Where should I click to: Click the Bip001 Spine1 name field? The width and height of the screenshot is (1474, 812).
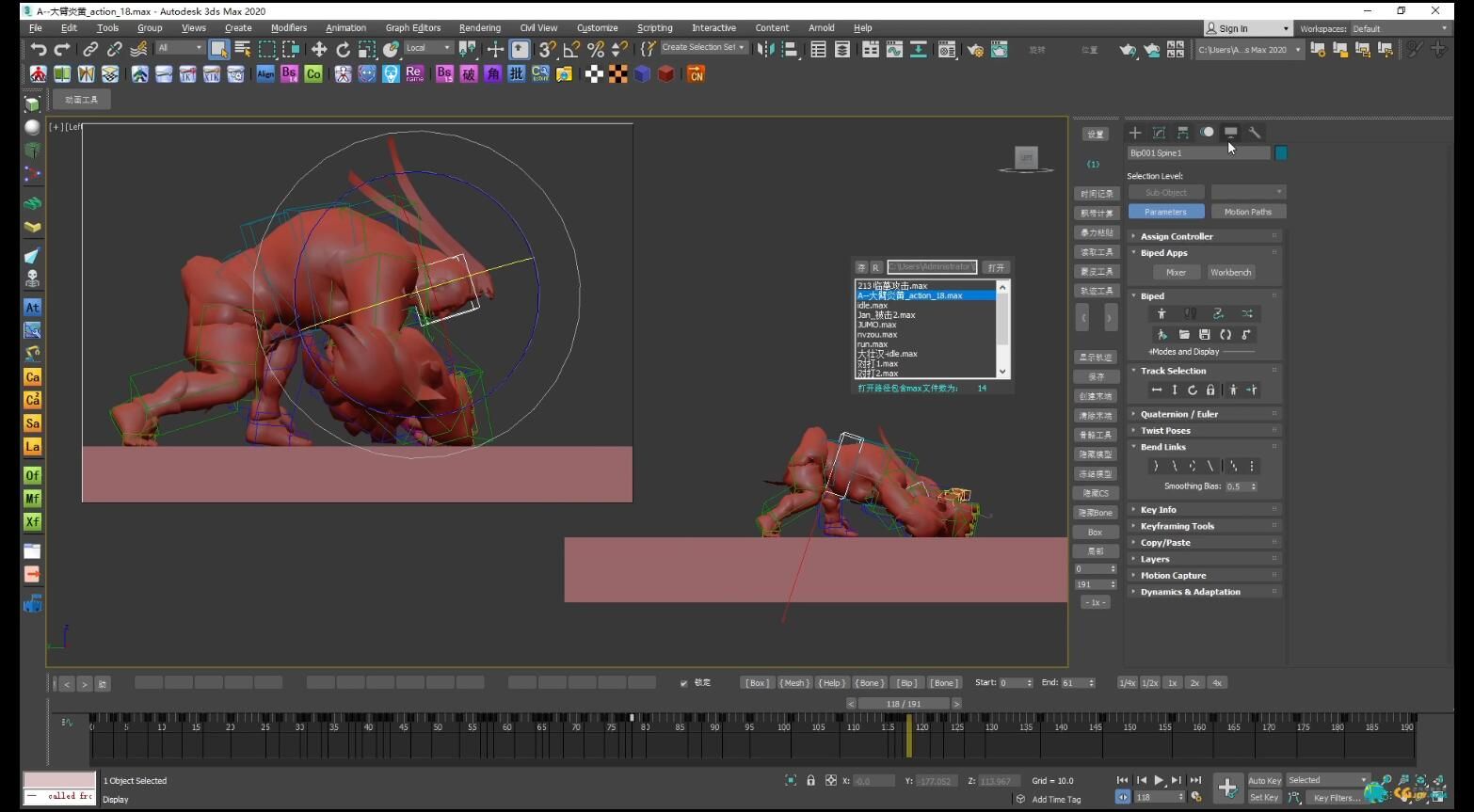(1198, 152)
